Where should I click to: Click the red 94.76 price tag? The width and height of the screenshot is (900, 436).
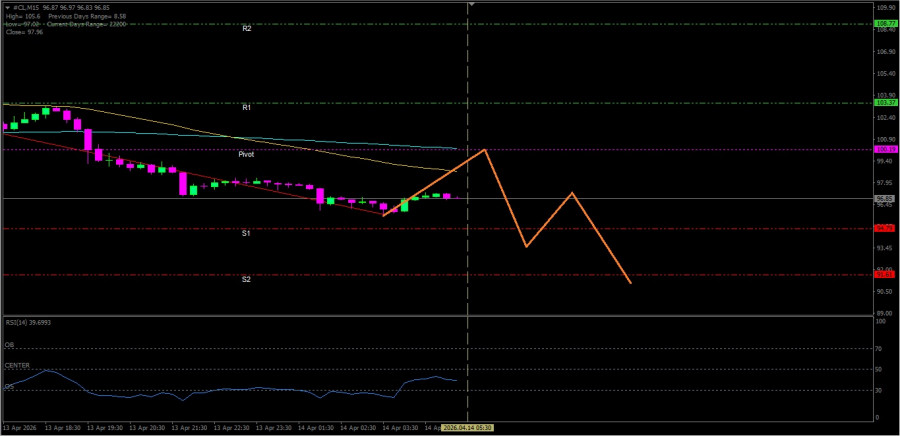[x=885, y=229]
